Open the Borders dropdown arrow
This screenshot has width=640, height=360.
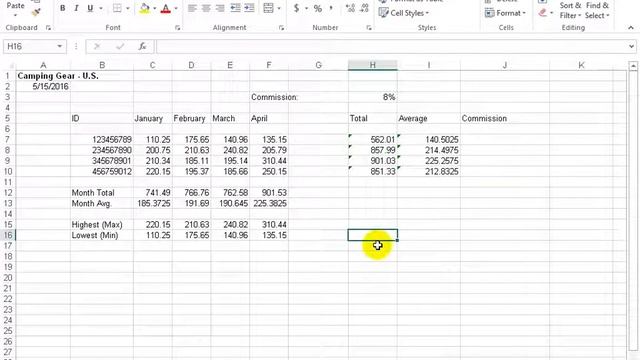coord(127,8)
